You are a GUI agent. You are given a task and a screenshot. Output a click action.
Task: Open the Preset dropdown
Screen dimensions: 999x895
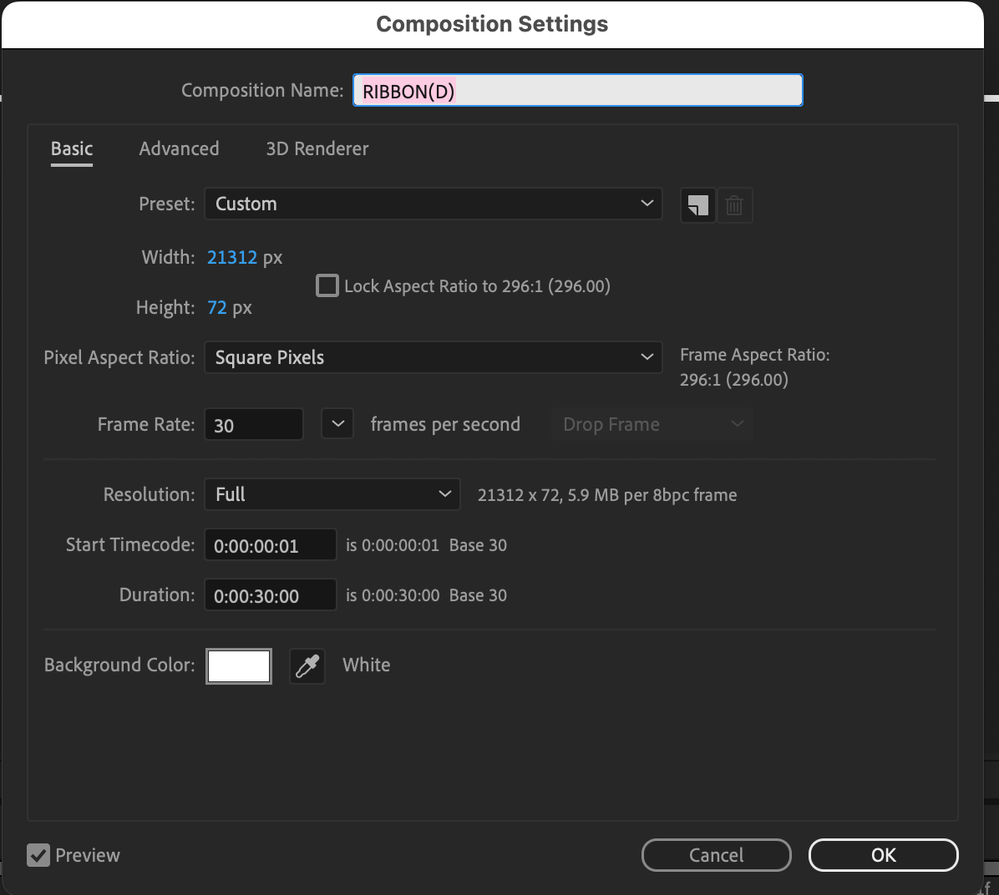coord(433,204)
